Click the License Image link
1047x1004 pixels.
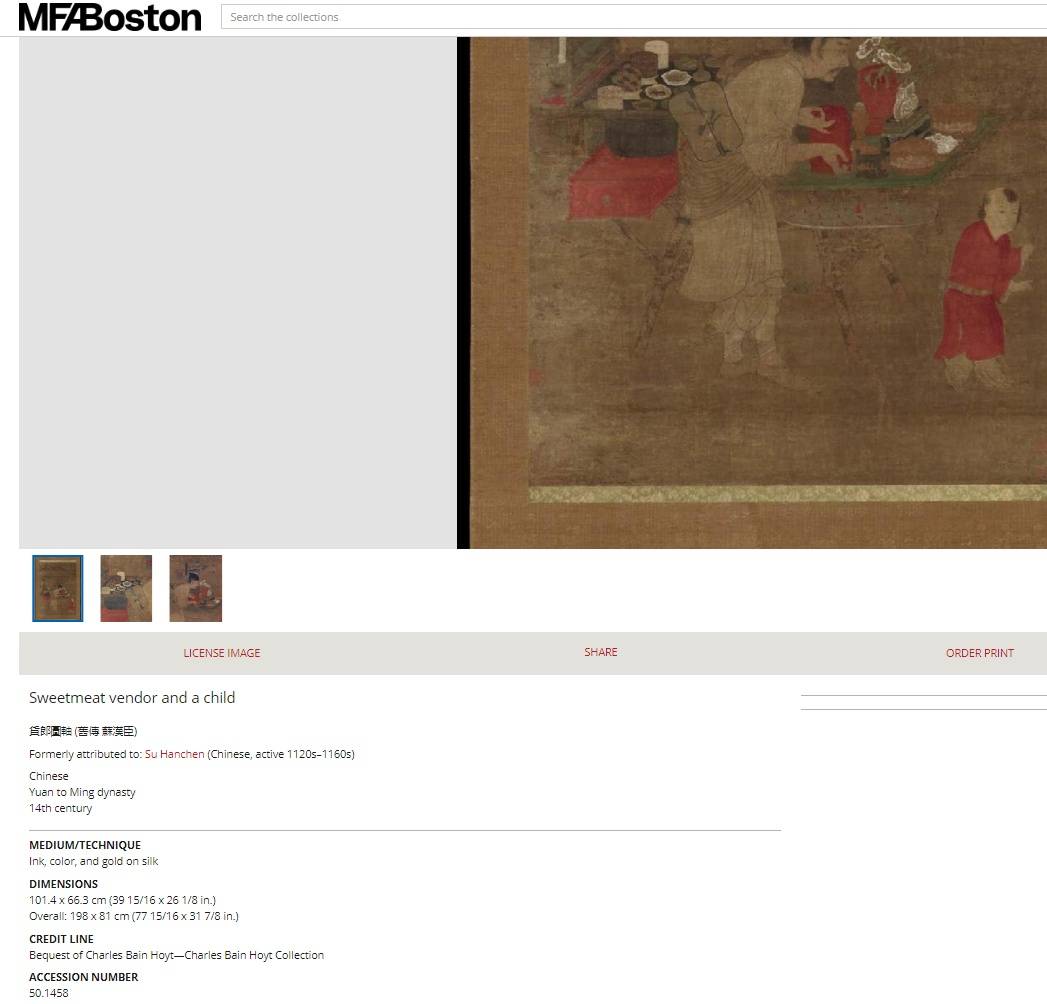[221, 653]
